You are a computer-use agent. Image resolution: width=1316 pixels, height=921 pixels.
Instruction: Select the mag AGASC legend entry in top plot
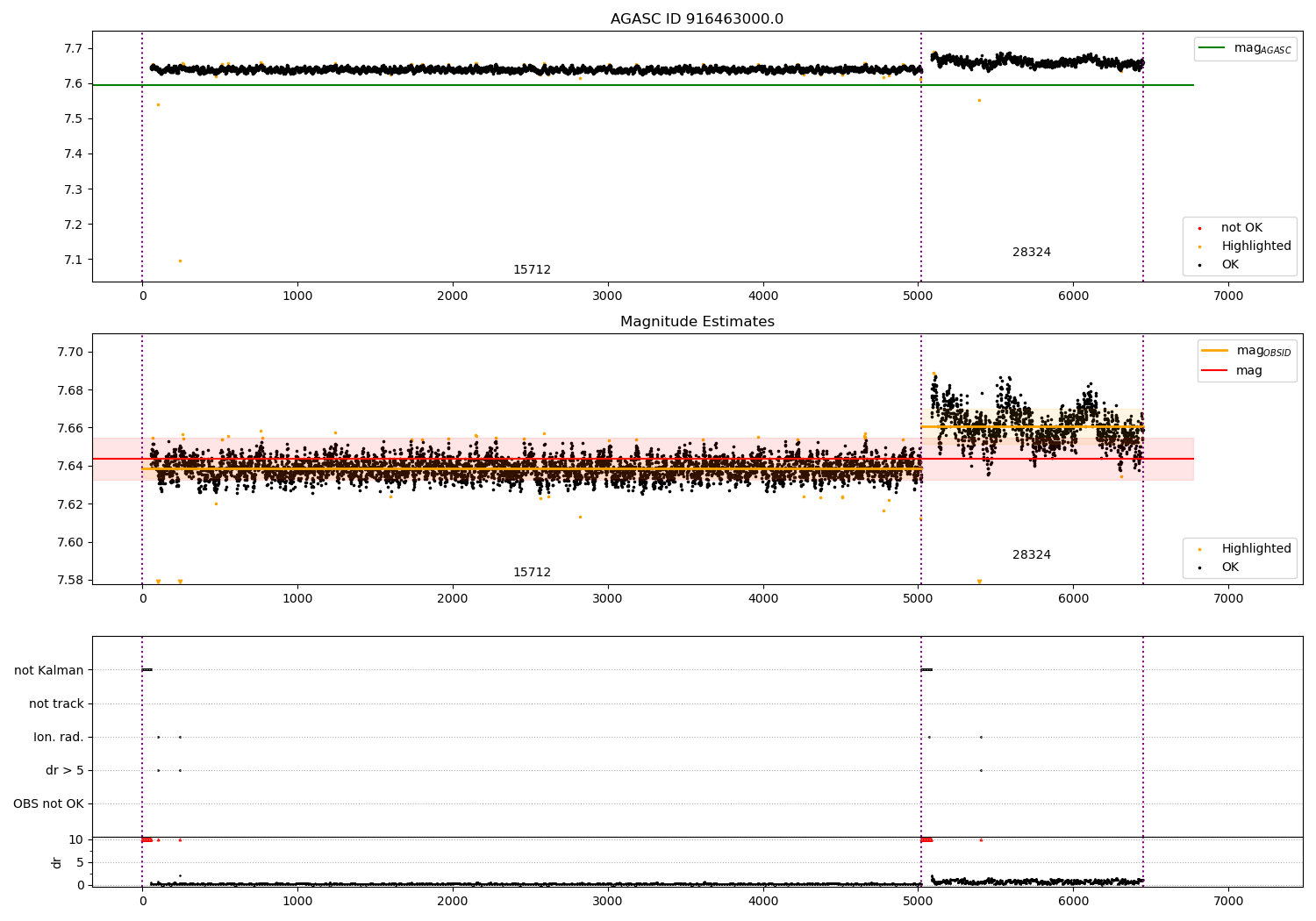[1245, 48]
